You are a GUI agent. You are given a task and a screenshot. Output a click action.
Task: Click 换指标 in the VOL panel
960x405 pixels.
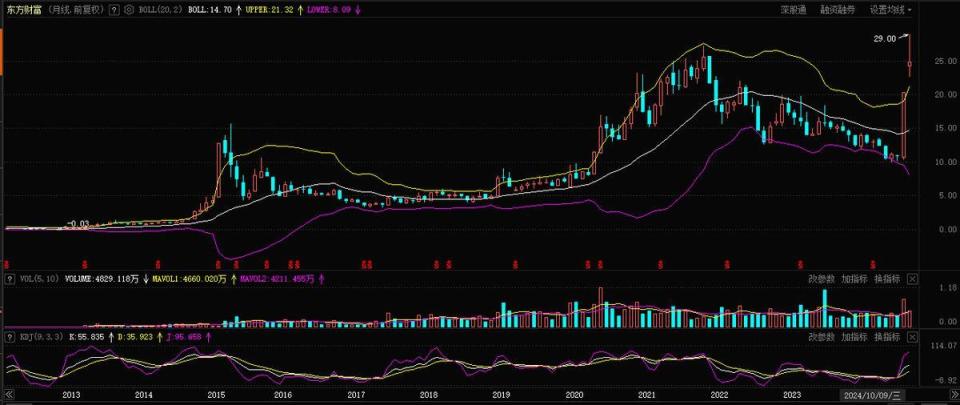pyautogui.click(x=887, y=279)
